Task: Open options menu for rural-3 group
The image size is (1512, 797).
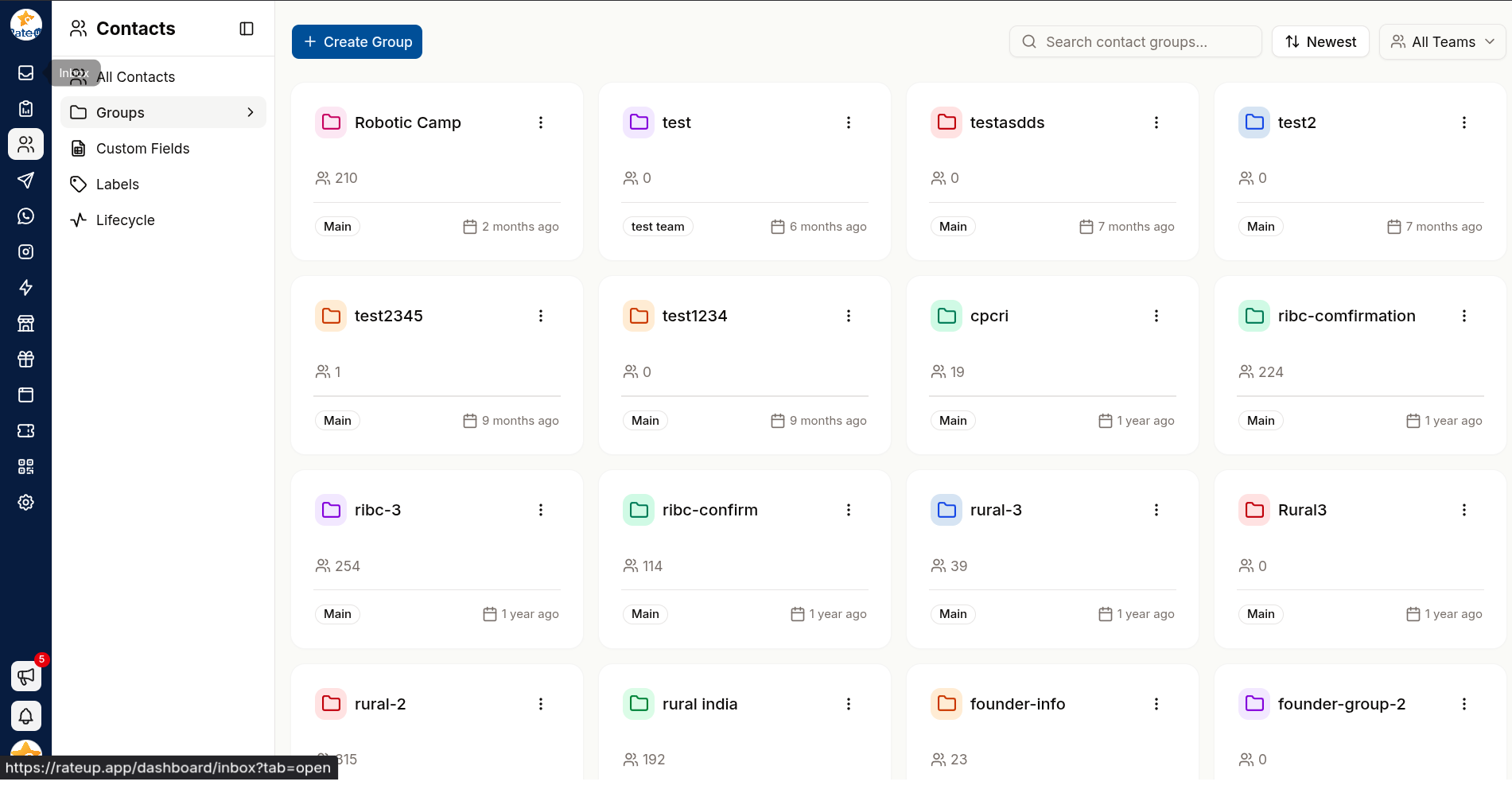Action: click(x=1156, y=510)
